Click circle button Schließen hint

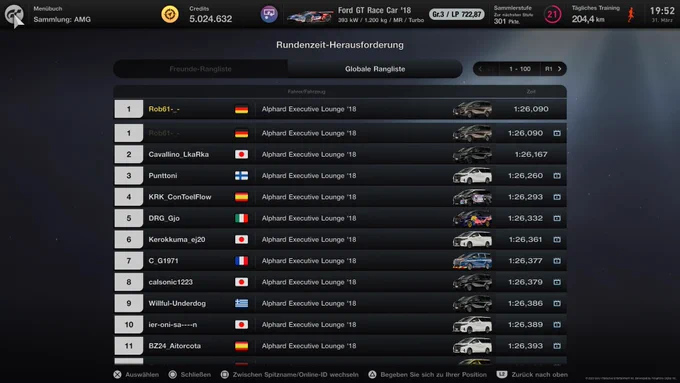coord(190,374)
